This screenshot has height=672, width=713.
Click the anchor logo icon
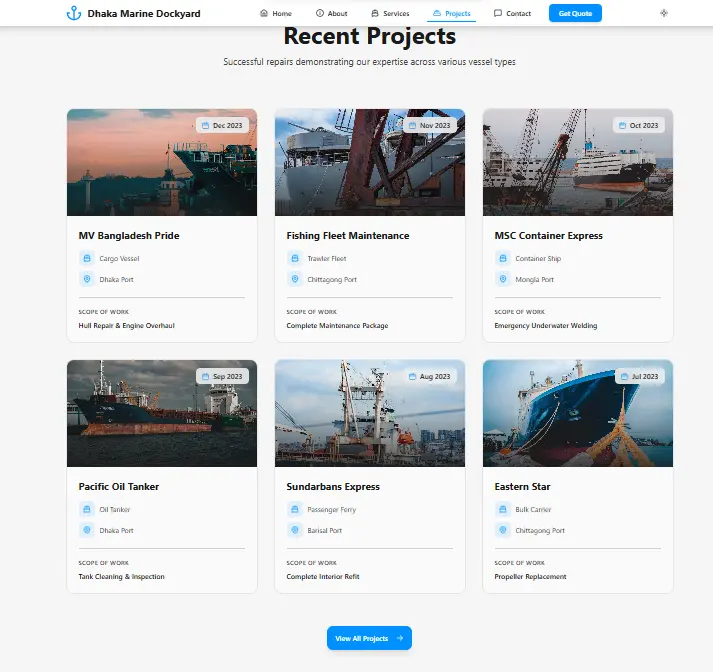click(73, 13)
